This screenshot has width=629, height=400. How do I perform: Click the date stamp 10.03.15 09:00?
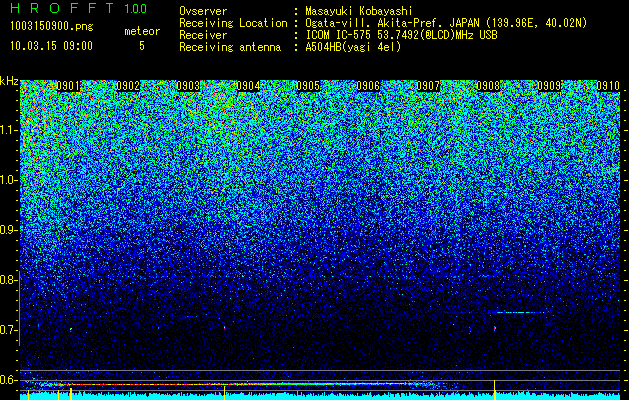coord(51,46)
